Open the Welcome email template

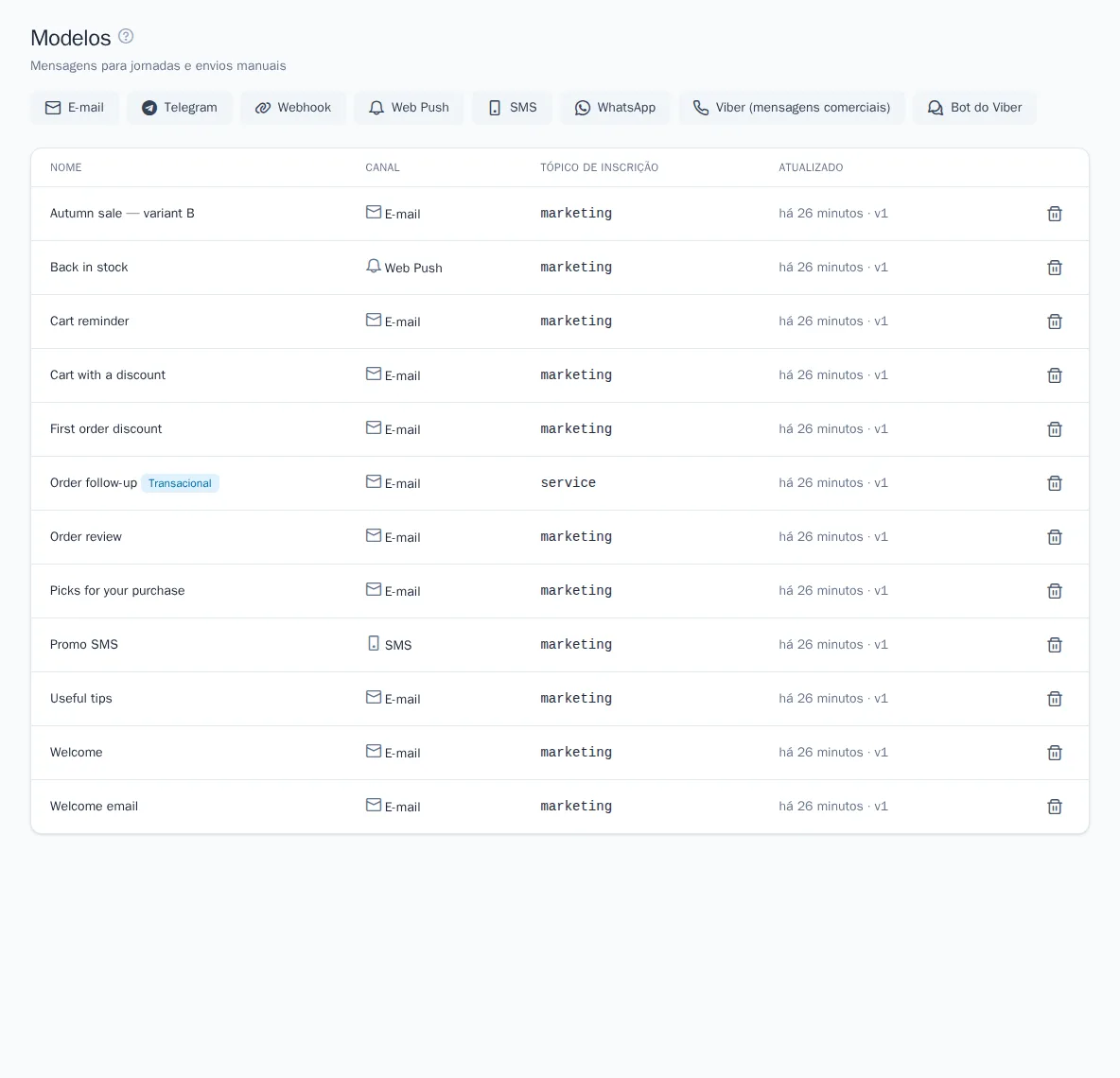pos(94,806)
